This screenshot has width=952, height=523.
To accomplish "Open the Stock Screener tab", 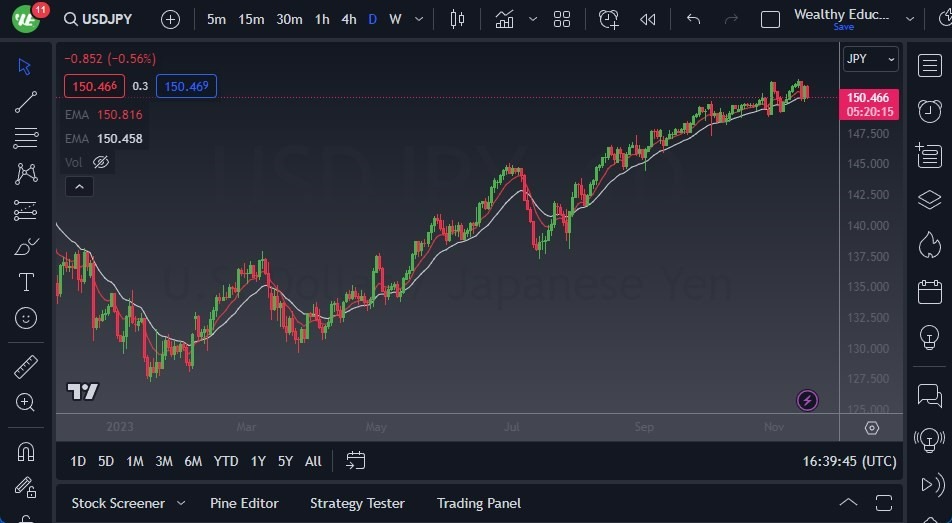I will (x=118, y=503).
